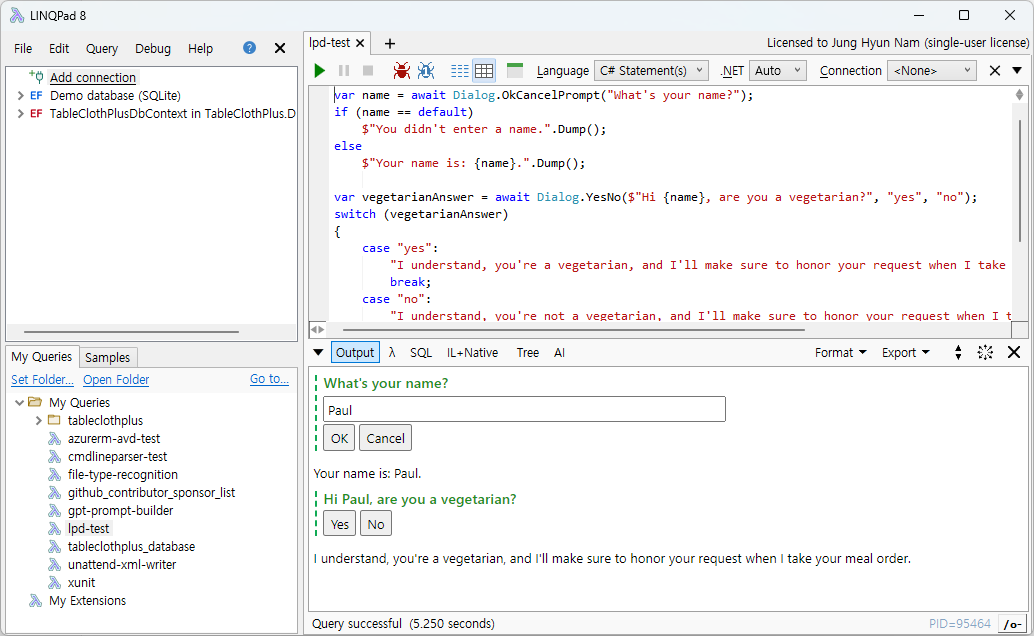Click the up/down arrows results layout icon
This screenshot has width=1034, height=636.
coord(958,352)
